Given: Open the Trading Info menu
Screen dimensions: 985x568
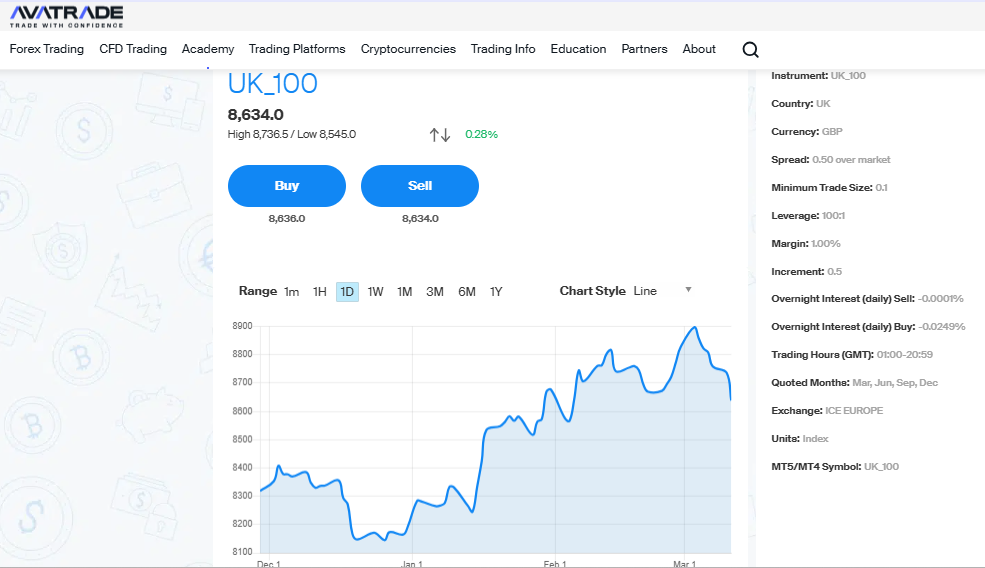Looking at the screenshot, I should pos(503,49).
